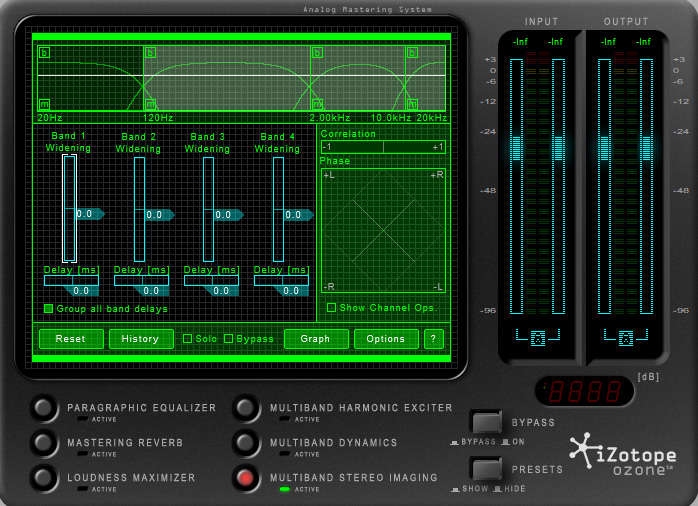Open help with the ? button
Viewport: 698px width, 506px height.
click(x=434, y=339)
